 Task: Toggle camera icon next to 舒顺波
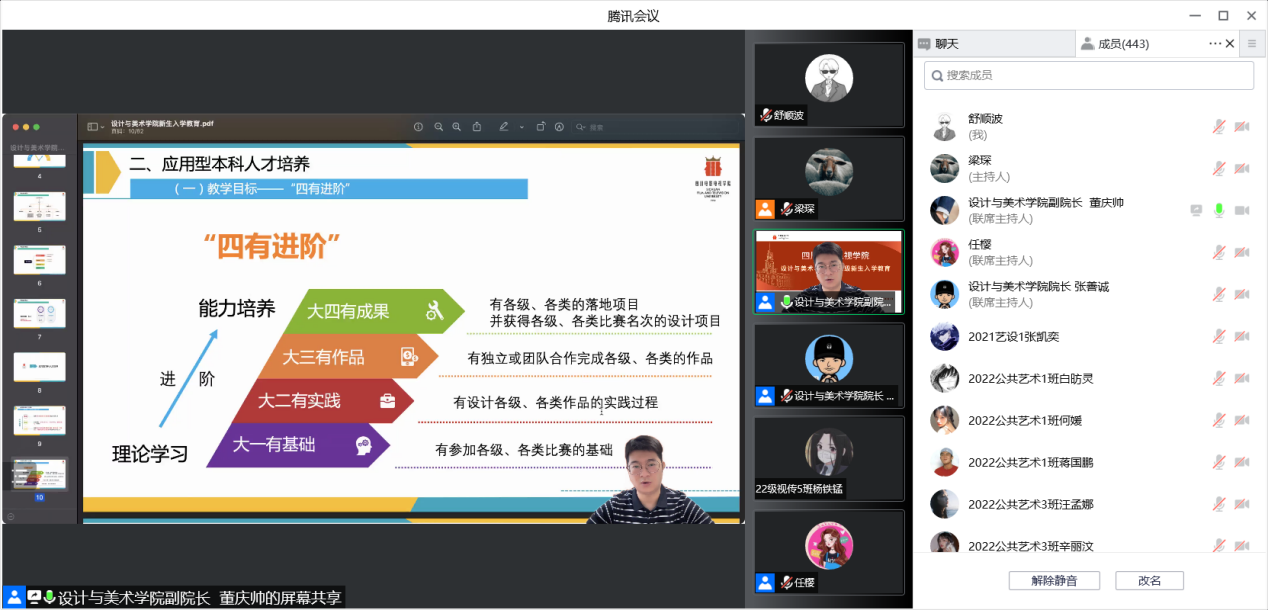click(1242, 127)
